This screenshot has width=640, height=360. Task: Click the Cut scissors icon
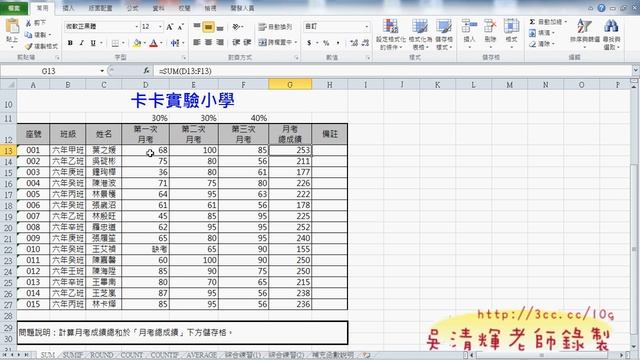29,23
